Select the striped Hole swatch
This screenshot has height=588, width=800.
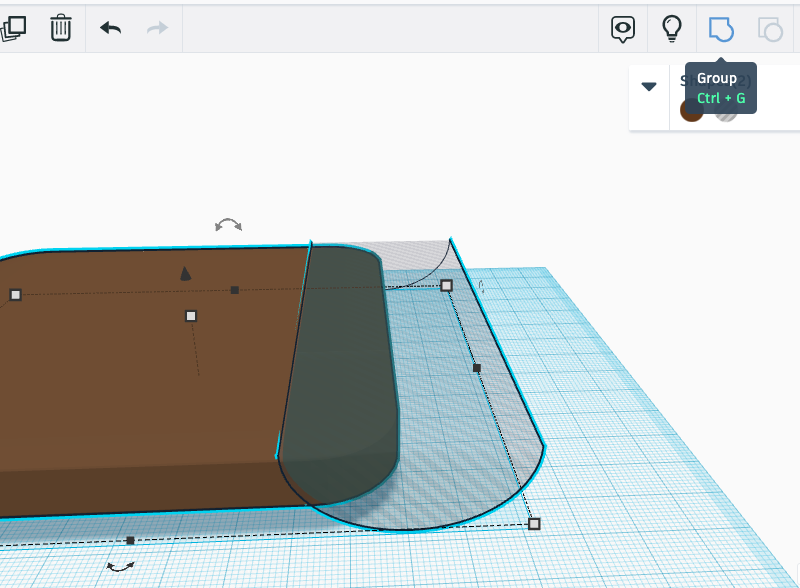(726, 112)
